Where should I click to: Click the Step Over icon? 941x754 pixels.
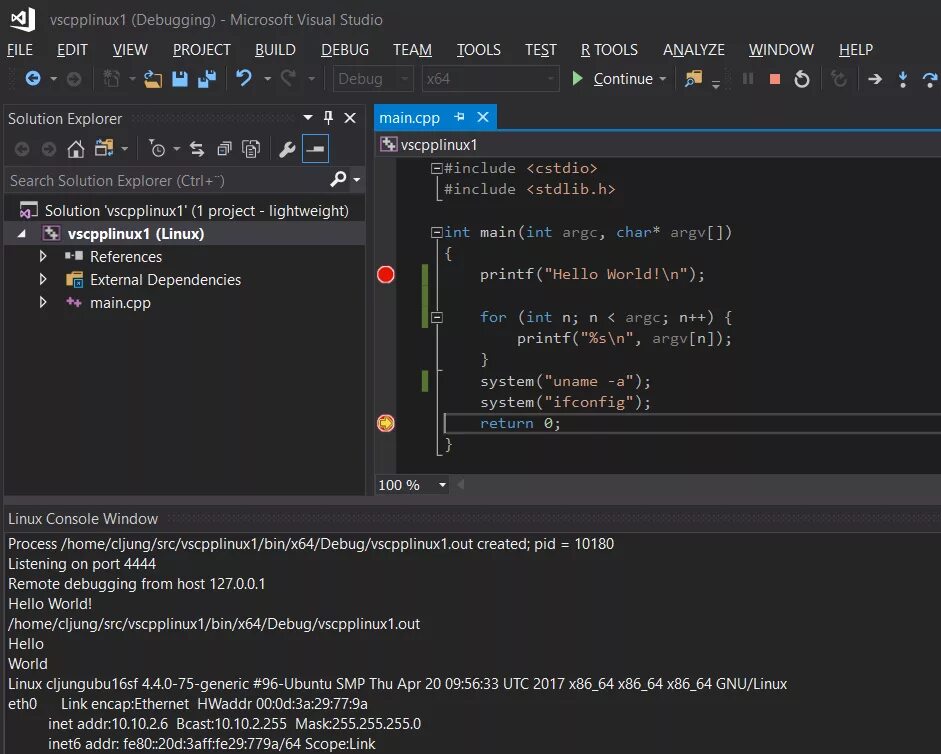(930, 79)
